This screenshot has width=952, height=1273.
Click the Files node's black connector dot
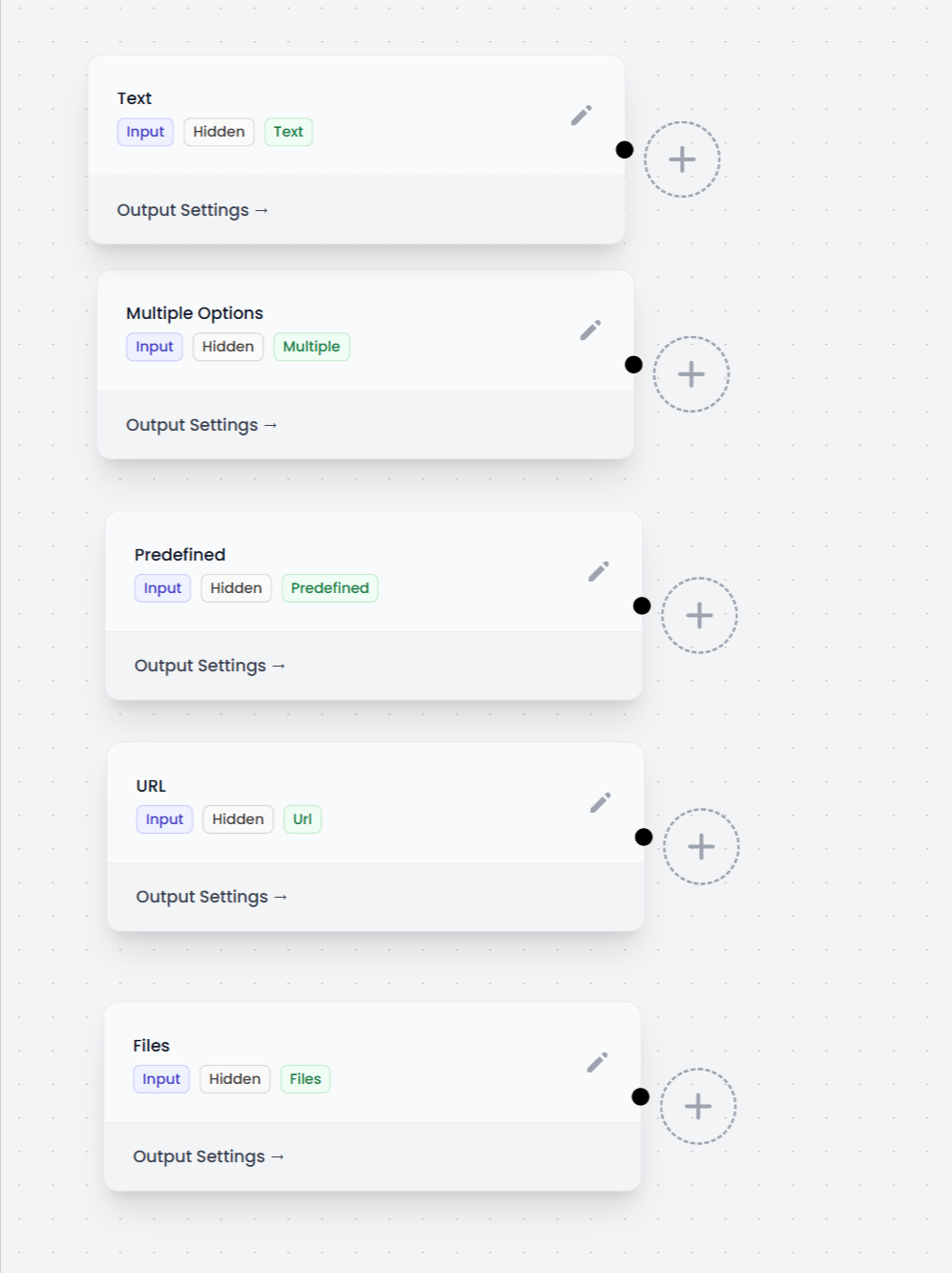(641, 1097)
